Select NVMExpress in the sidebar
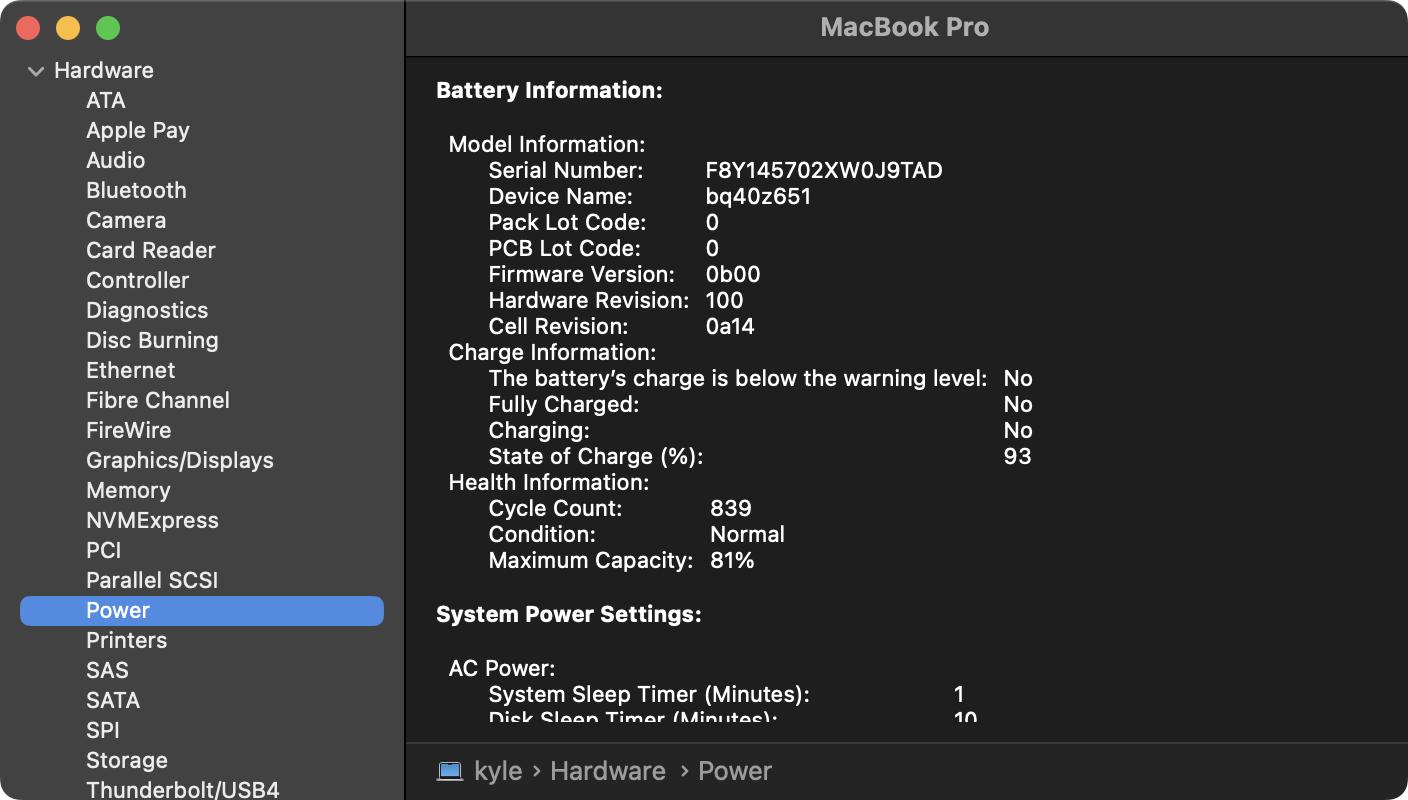 coord(152,520)
